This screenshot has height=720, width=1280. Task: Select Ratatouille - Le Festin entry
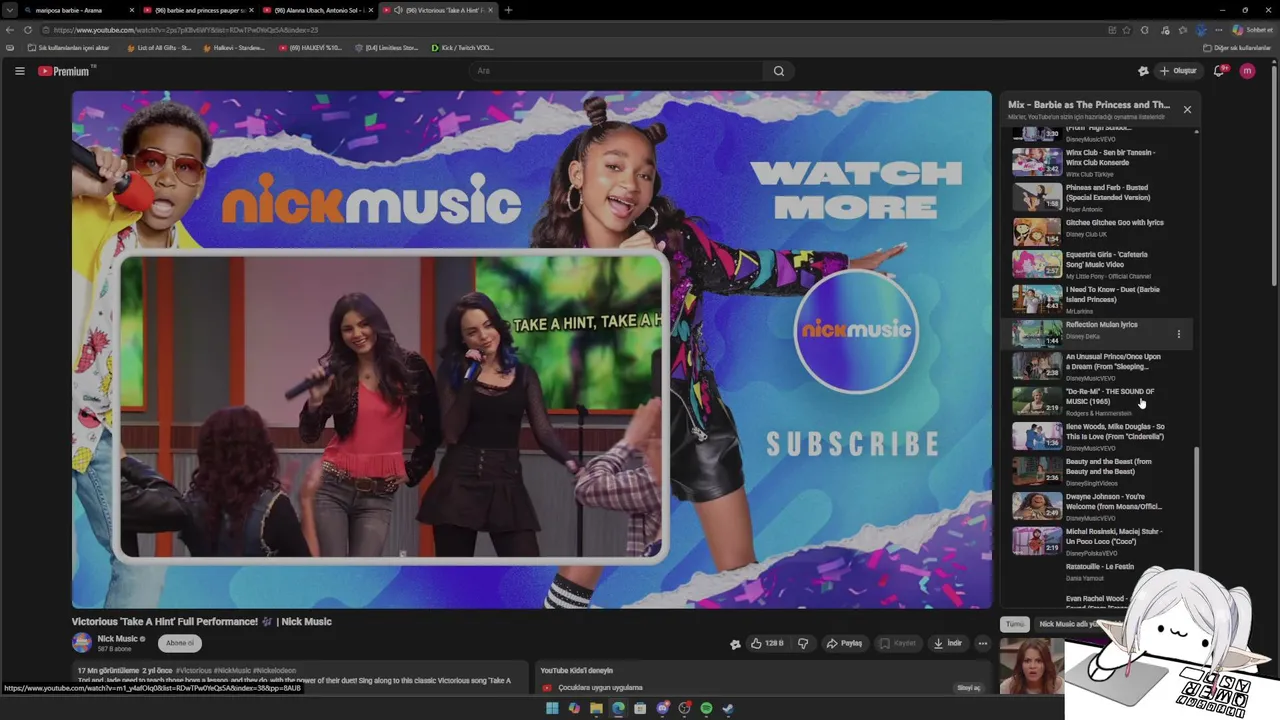[1095, 572]
